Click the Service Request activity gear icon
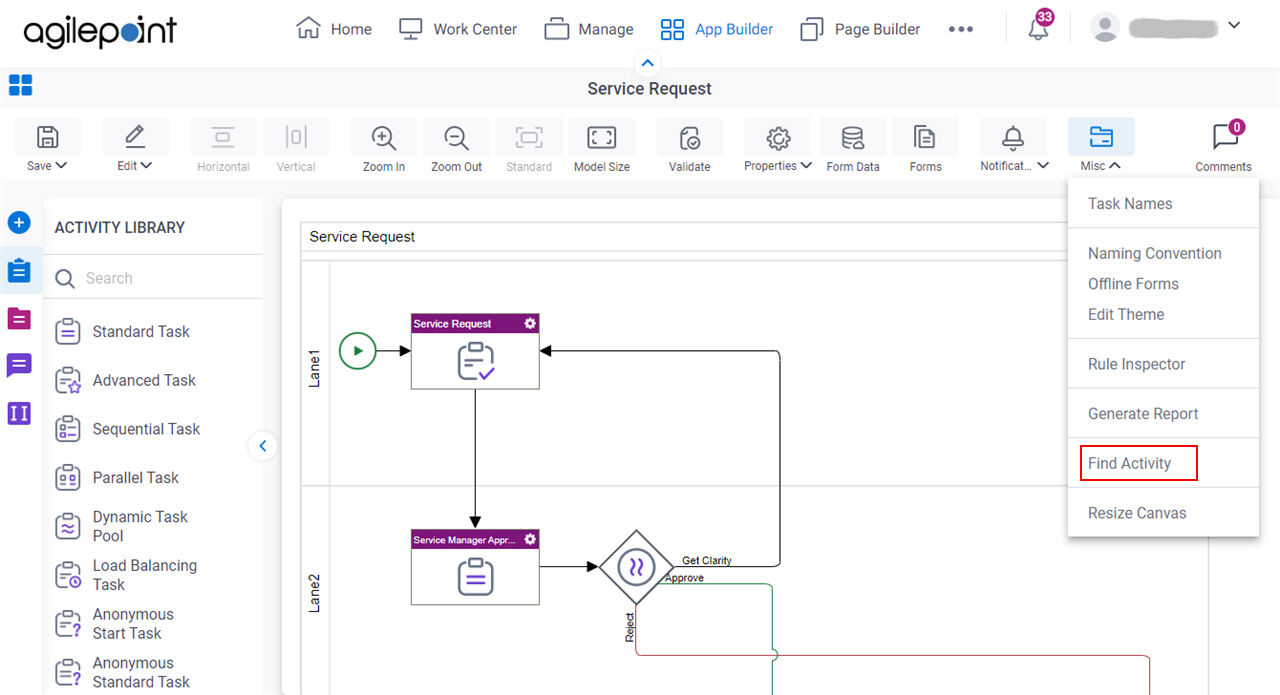Image resolution: width=1280 pixels, height=695 pixels. pyautogui.click(x=530, y=323)
